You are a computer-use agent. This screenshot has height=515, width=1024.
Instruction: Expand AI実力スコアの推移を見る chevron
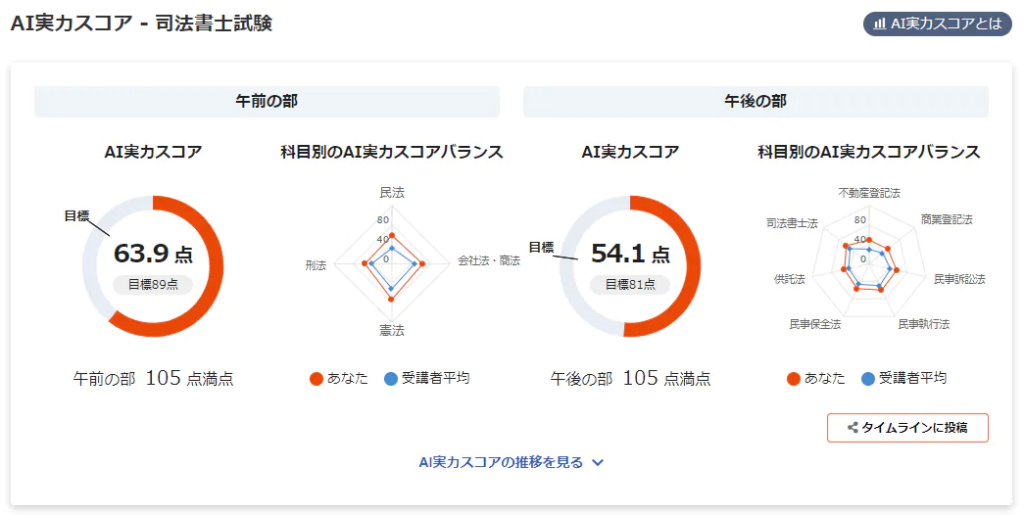[598, 463]
